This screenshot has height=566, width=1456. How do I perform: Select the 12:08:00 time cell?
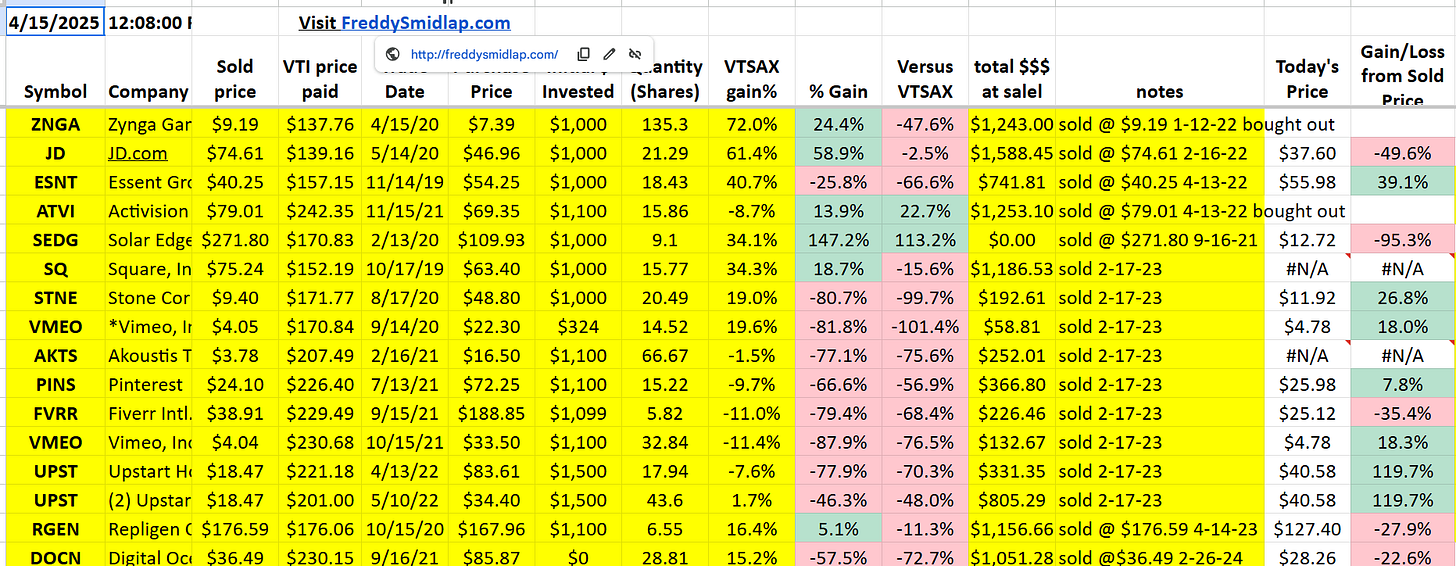150,23
